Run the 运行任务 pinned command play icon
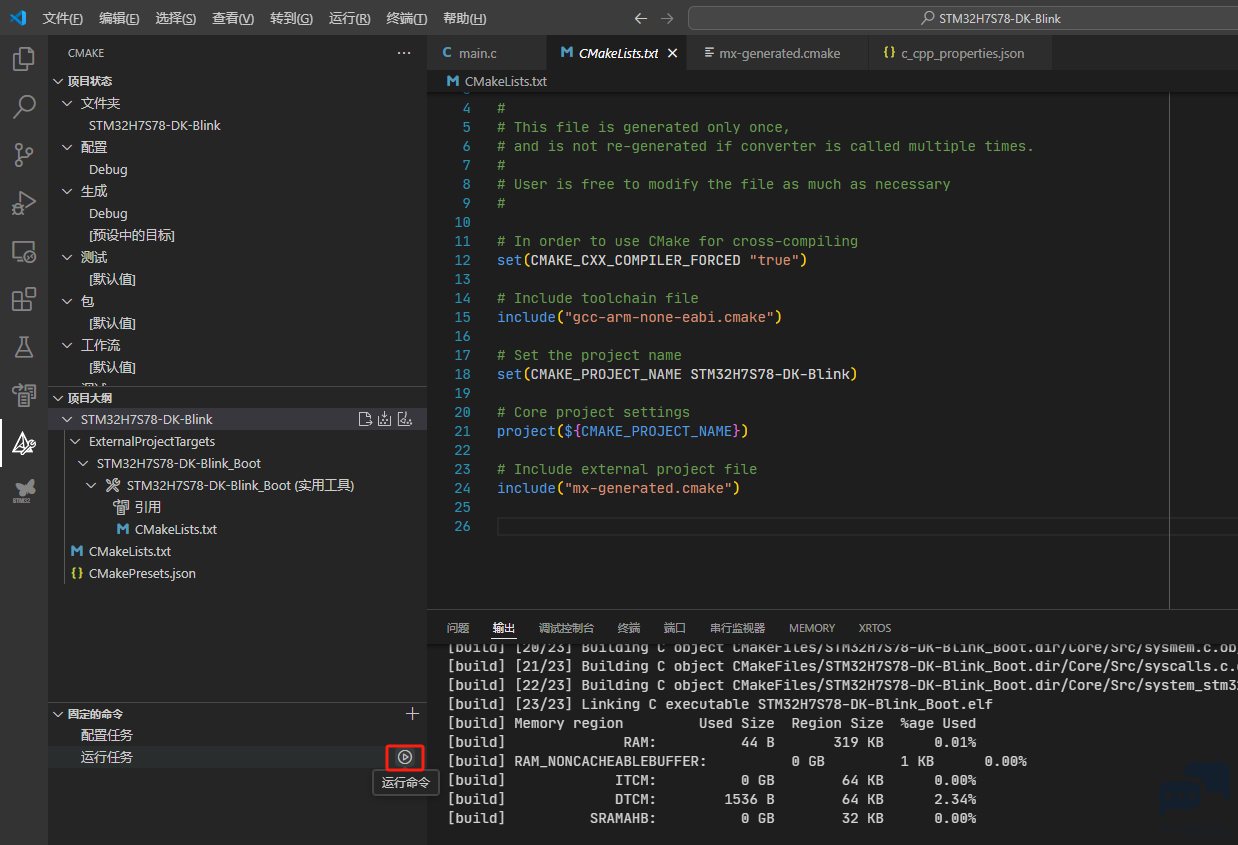Screen dimensions: 1238x845 (404, 757)
